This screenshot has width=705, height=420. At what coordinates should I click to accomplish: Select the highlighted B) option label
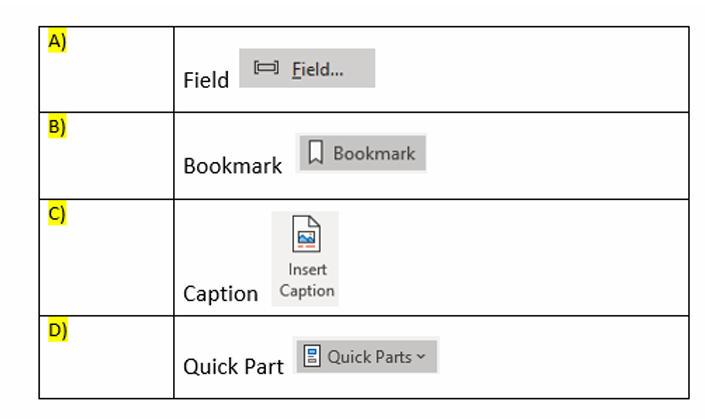56,128
